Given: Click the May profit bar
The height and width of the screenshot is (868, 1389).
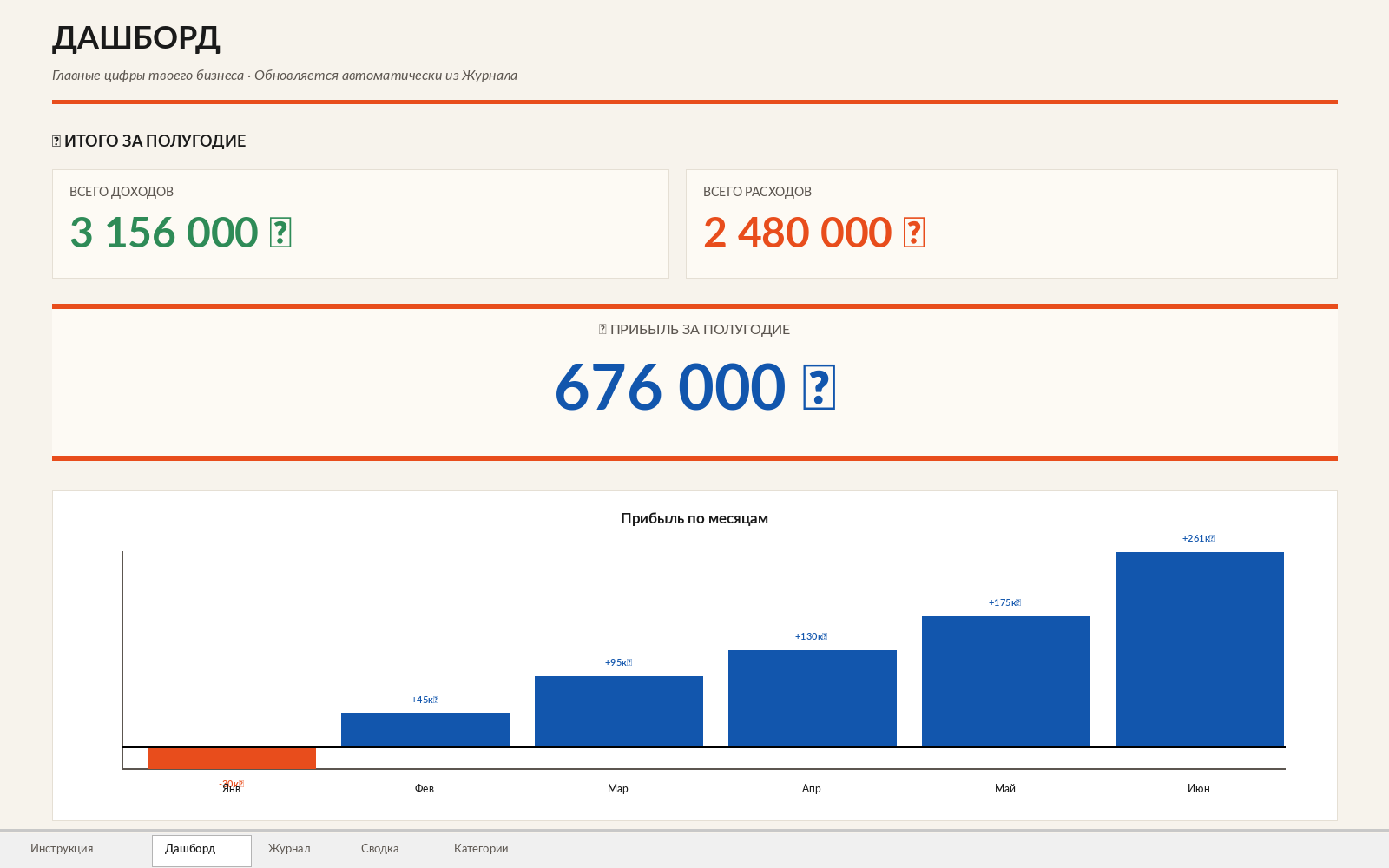Looking at the screenshot, I should point(1006,681).
